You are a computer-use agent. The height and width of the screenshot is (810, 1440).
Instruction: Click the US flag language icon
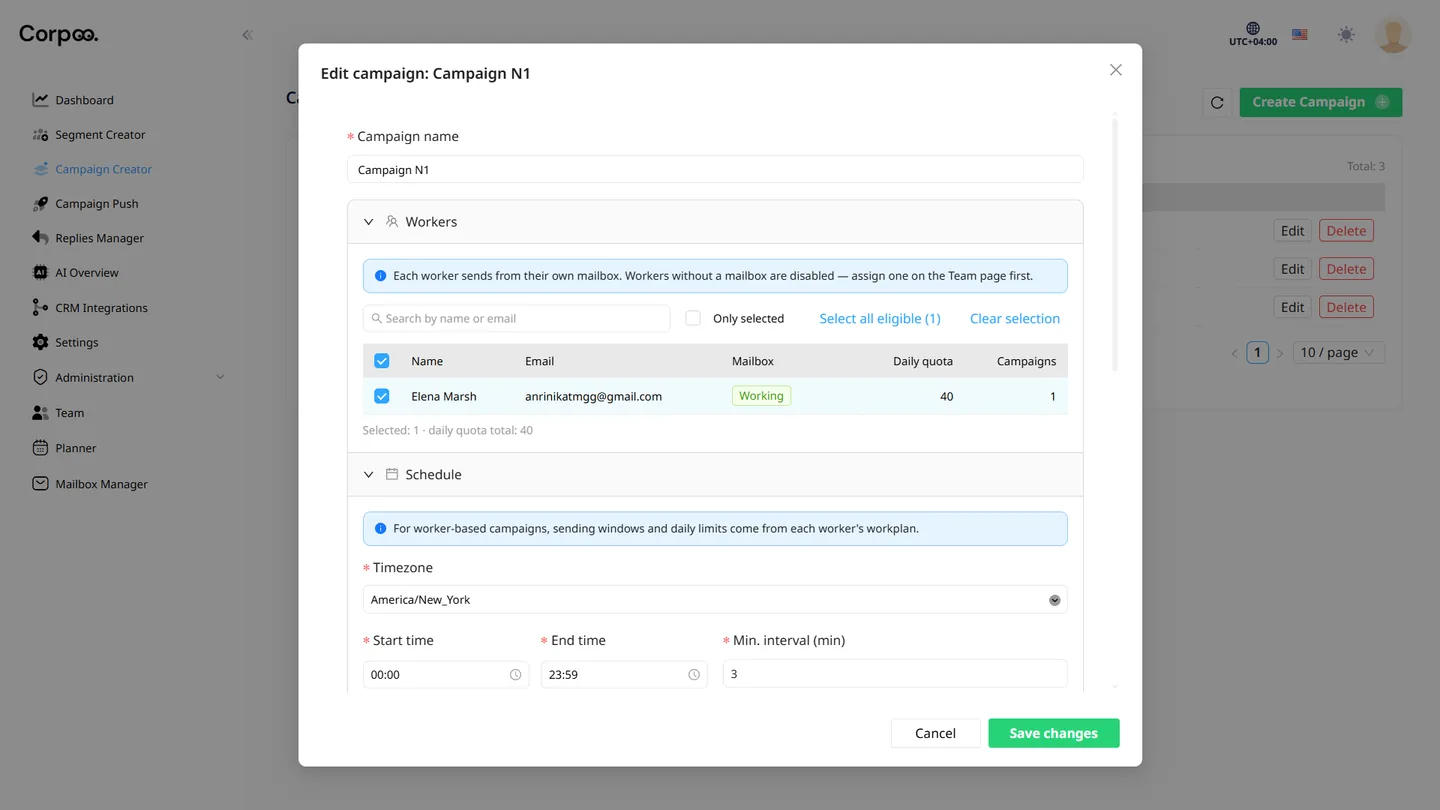pyautogui.click(x=1300, y=35)
